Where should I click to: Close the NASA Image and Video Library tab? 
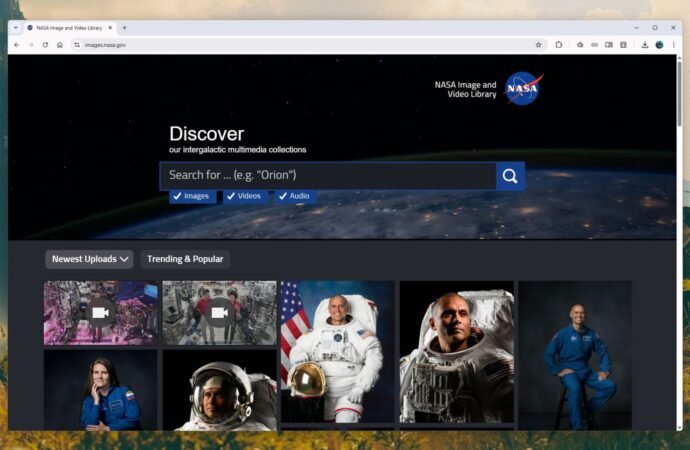point(110,28)
